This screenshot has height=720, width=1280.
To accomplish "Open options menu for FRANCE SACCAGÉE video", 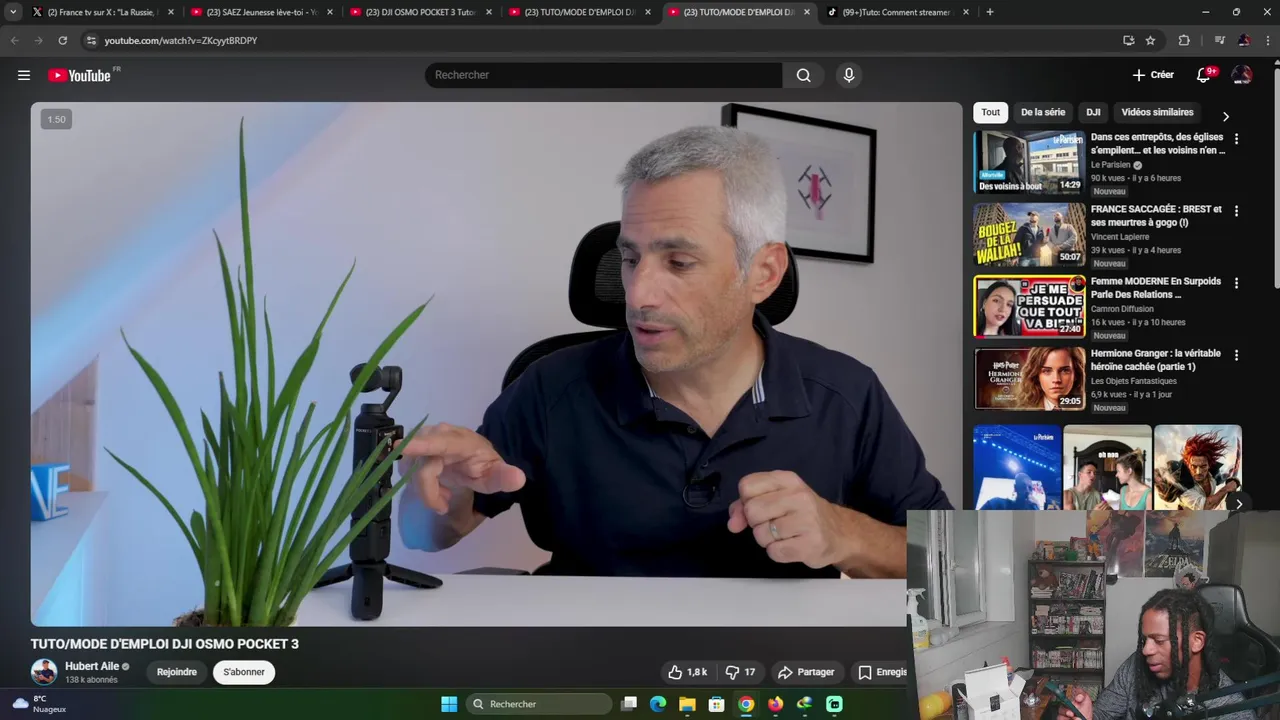I will pyautogui.click(x=1236, y=211).
